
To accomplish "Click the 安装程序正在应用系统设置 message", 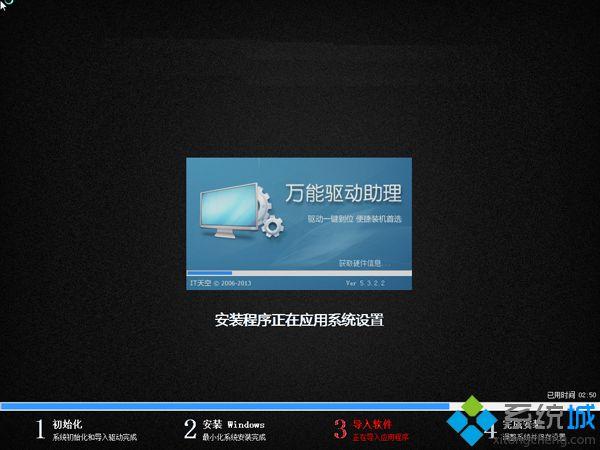I will point(299,320).
